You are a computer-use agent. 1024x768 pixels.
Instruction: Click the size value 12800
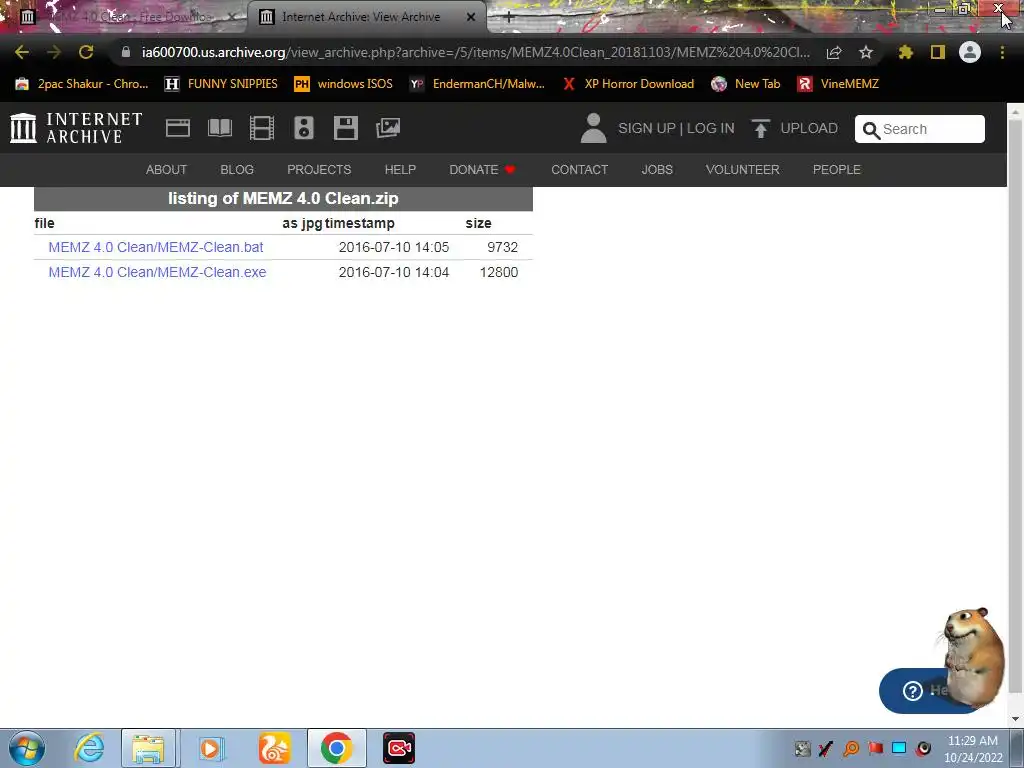tap(499, 272)
